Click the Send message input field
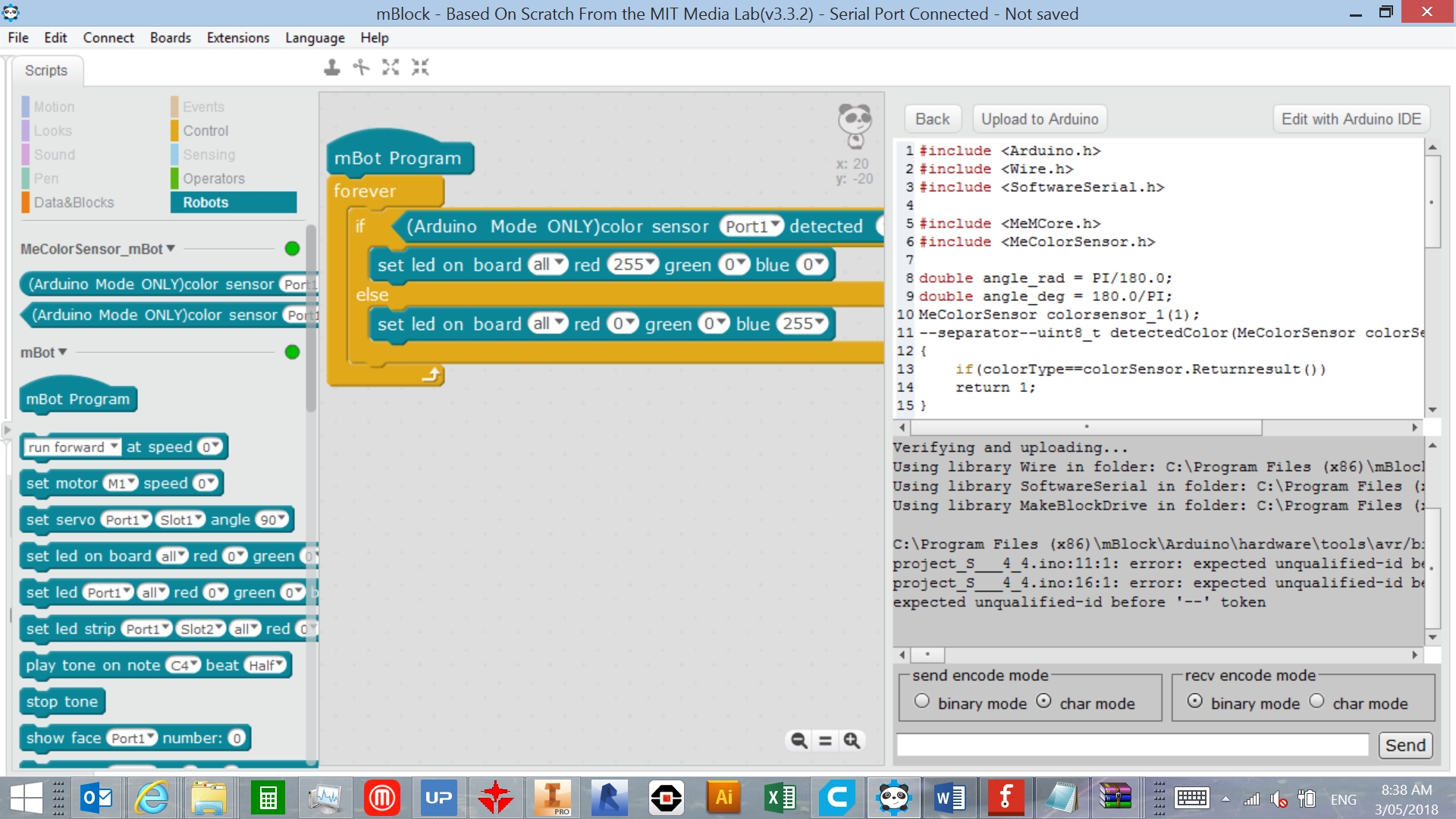The image size is (1456, 819). (1134, 745)
